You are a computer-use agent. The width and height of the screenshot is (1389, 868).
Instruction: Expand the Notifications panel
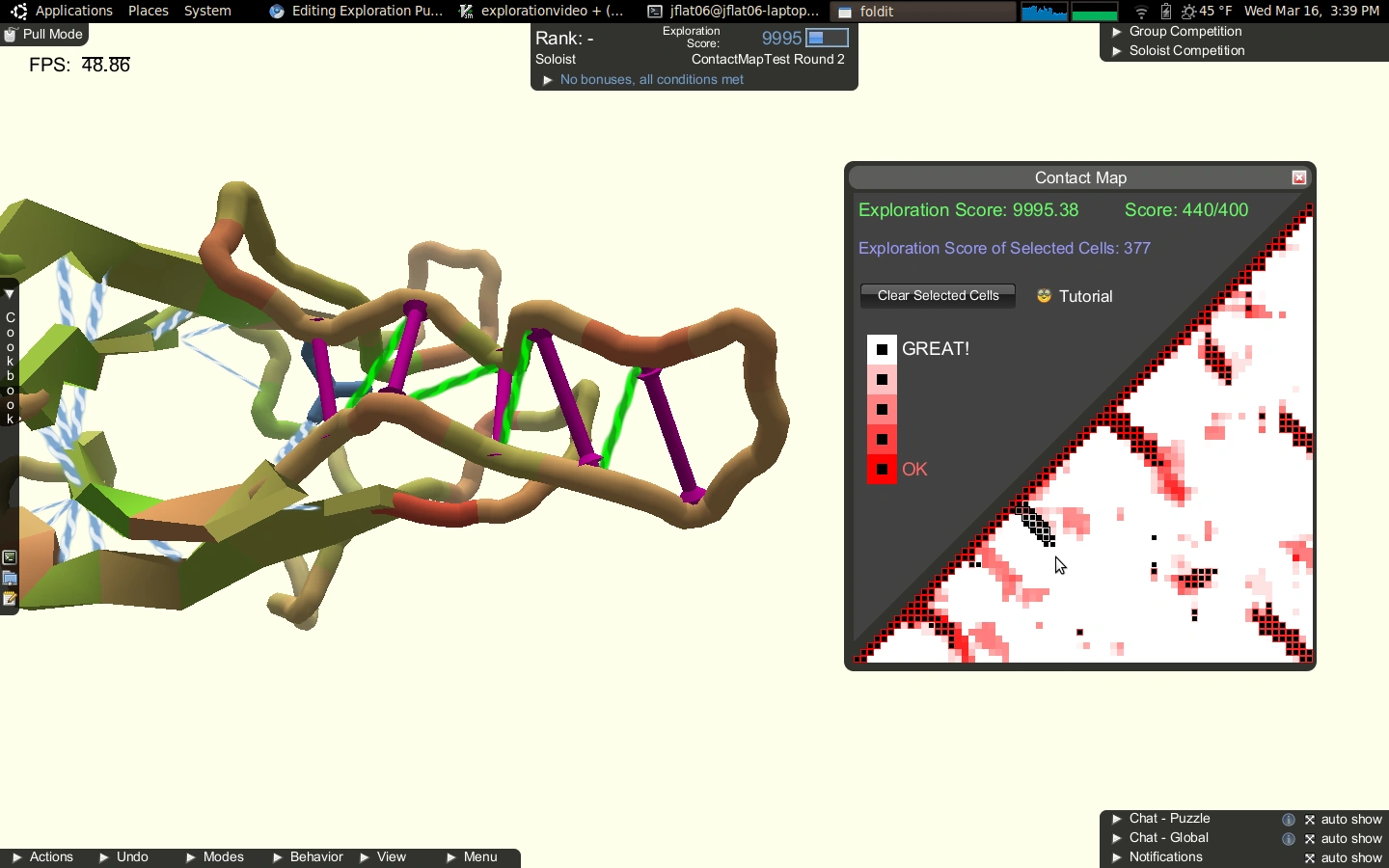coord(1117,857)
